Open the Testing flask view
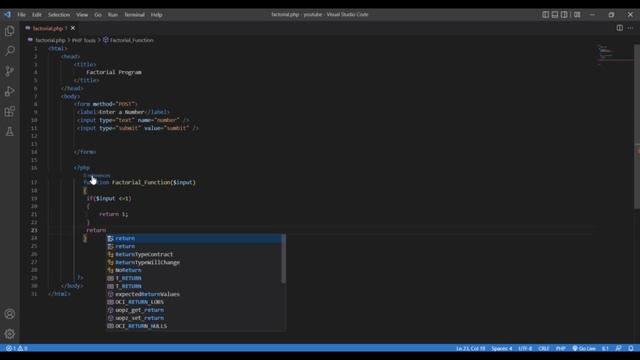The image size is (640, 360). pos(10,131)
